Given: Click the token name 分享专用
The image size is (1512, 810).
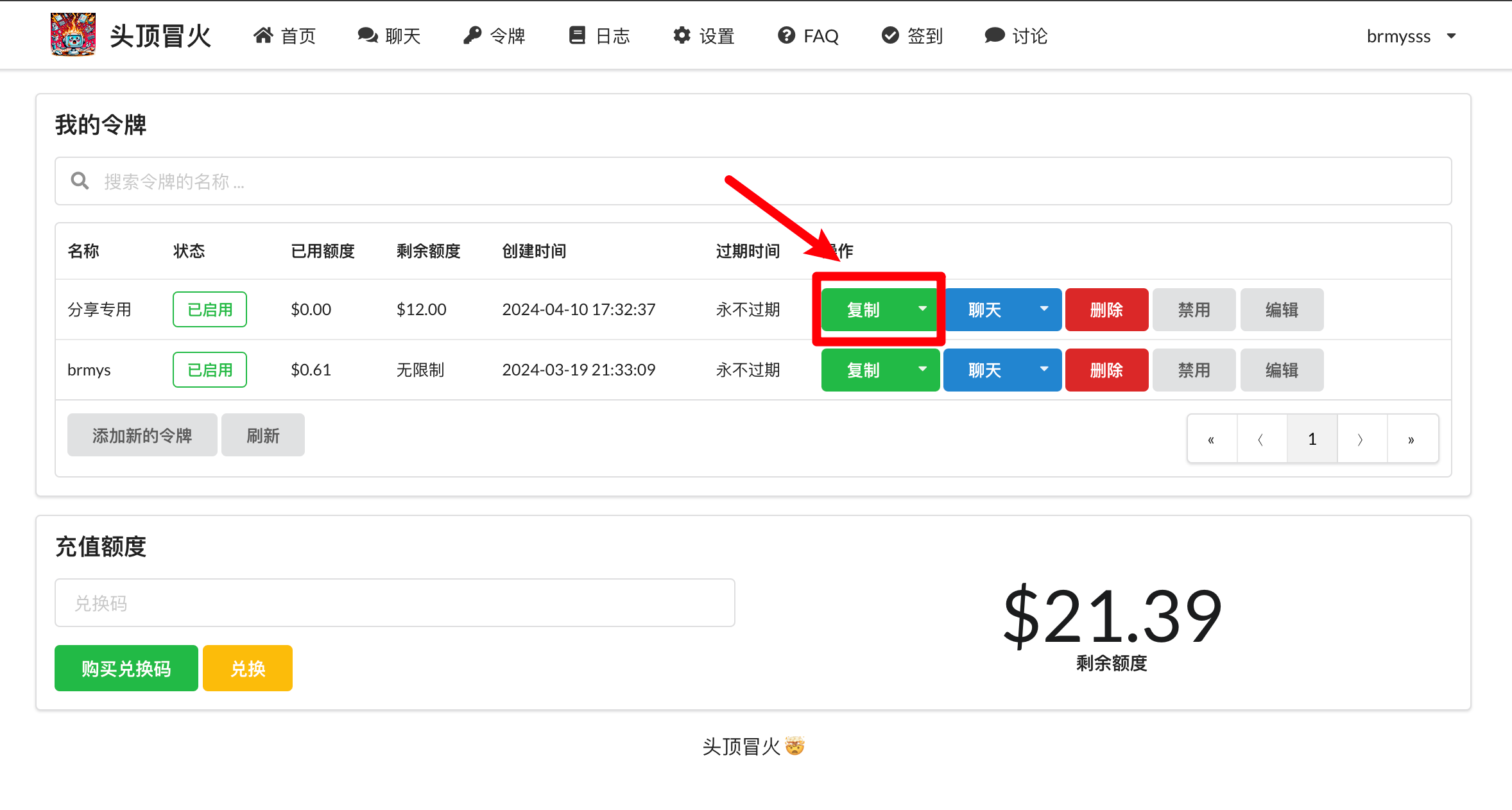Looking at the screenshot, I should tap(99, 309).
